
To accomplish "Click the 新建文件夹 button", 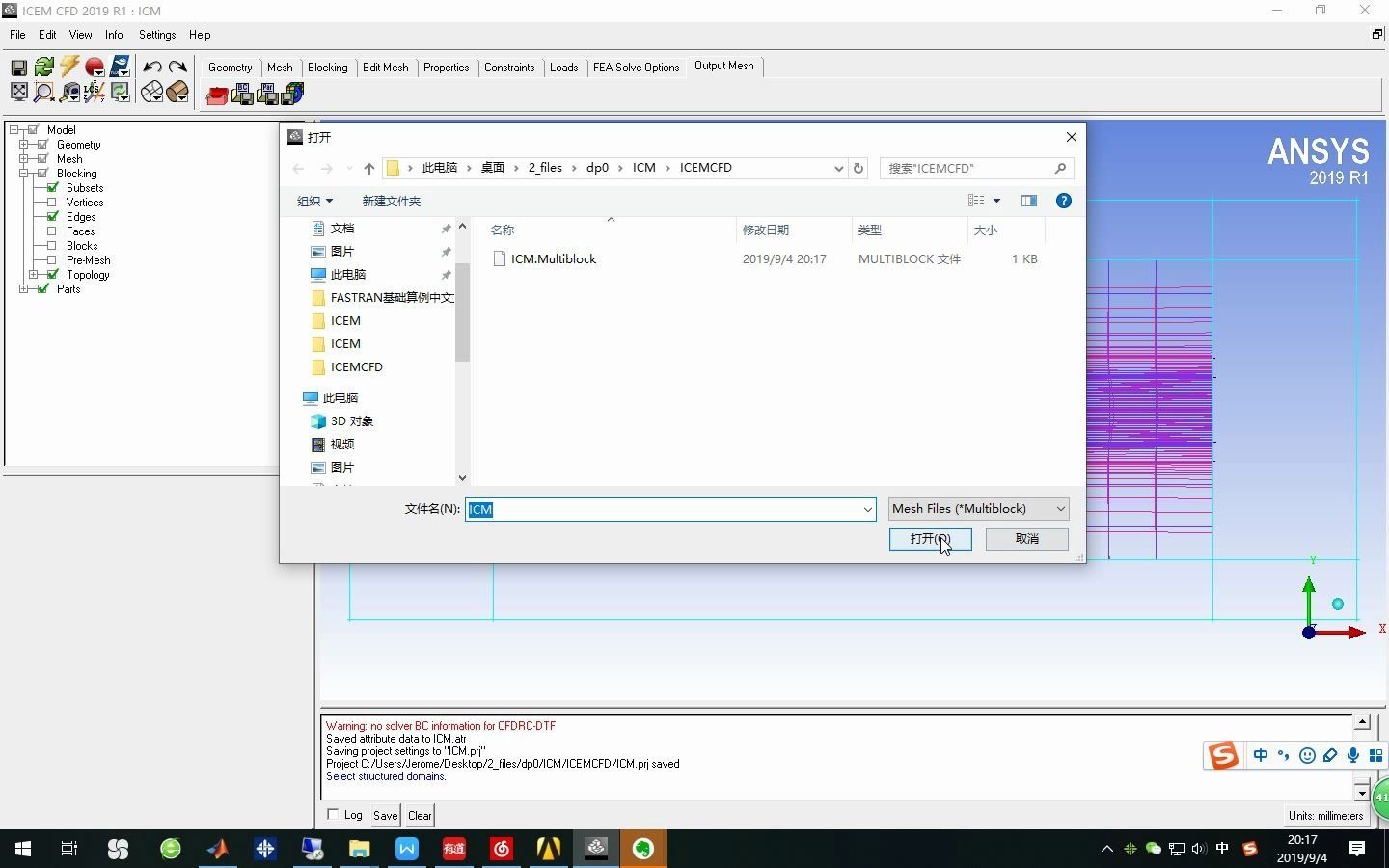I will tap(392, 201).
